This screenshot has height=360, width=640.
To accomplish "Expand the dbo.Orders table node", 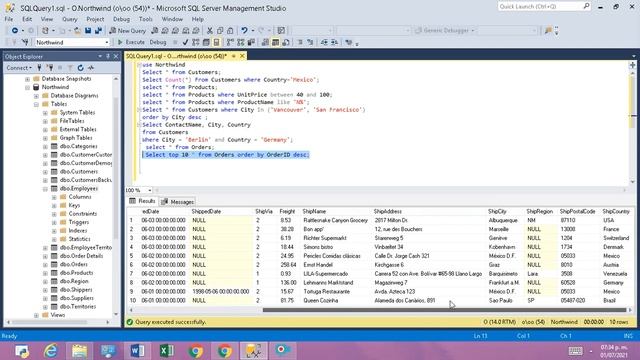I will point(45,264).
